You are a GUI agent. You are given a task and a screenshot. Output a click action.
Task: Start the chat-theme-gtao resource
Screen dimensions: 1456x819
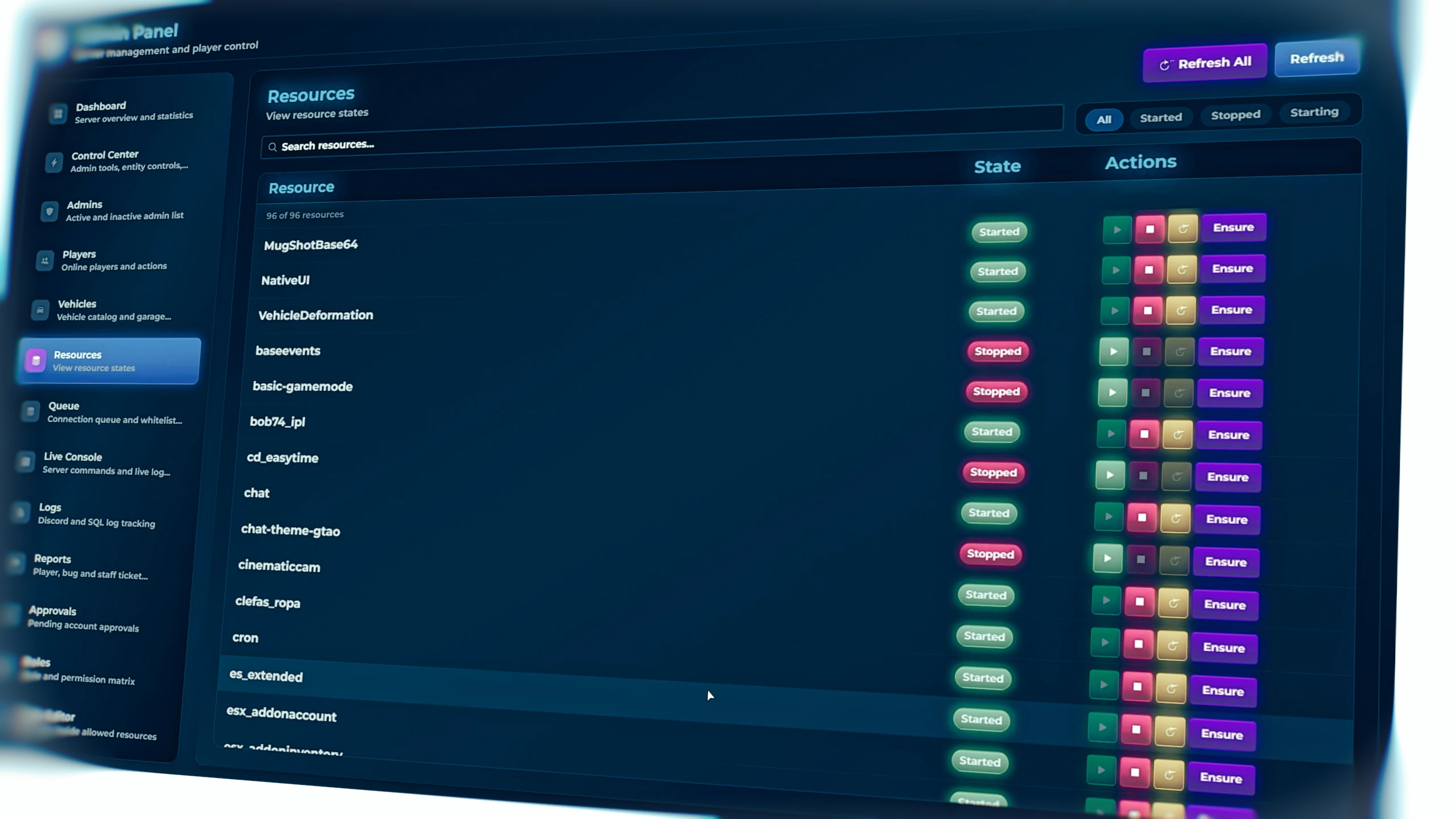[x=1107, y=559]
